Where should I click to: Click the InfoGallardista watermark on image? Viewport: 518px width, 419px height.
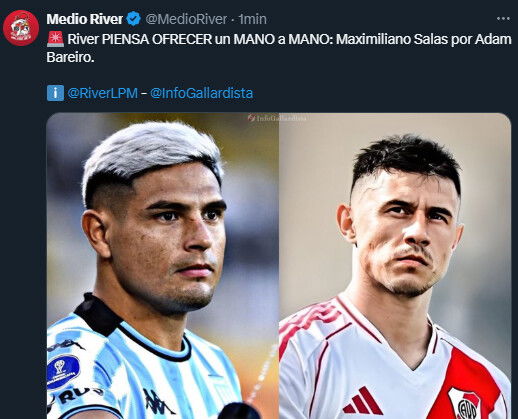click(277, 118)
